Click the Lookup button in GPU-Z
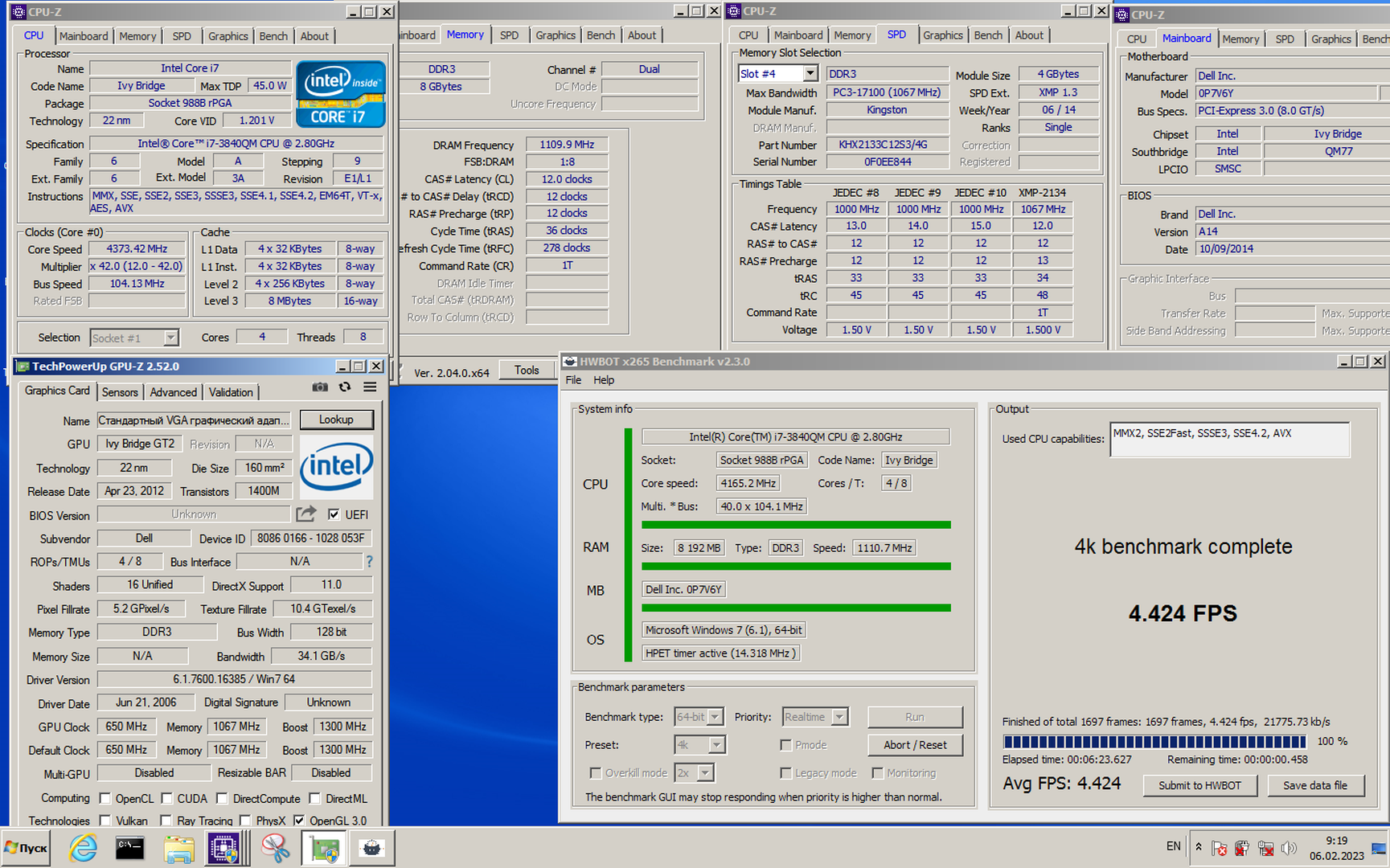The height and width of the screenshot is (868, 1390). pos(336,420)
